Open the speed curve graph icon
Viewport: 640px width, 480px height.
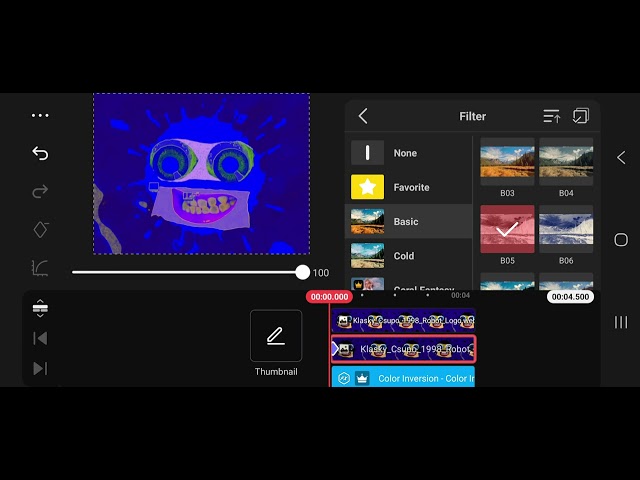(40, 268)
